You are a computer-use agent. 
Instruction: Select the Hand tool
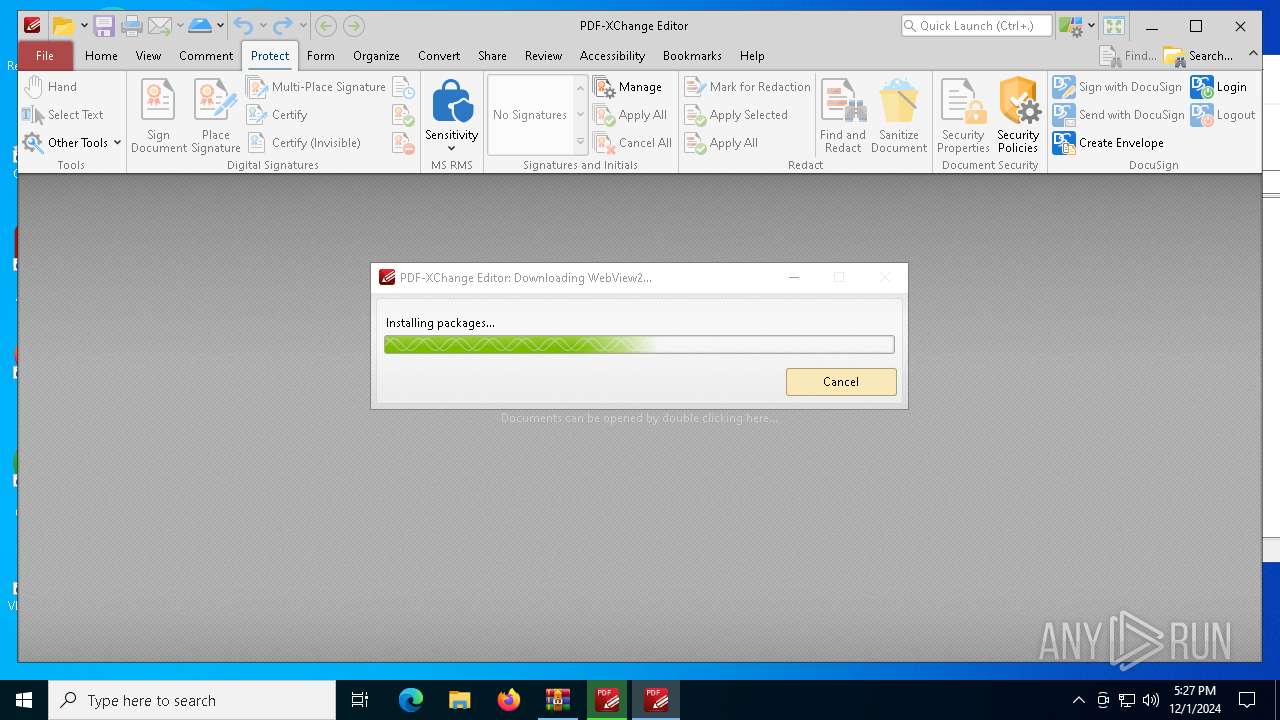pyautogui.click(x=51, y=87)
